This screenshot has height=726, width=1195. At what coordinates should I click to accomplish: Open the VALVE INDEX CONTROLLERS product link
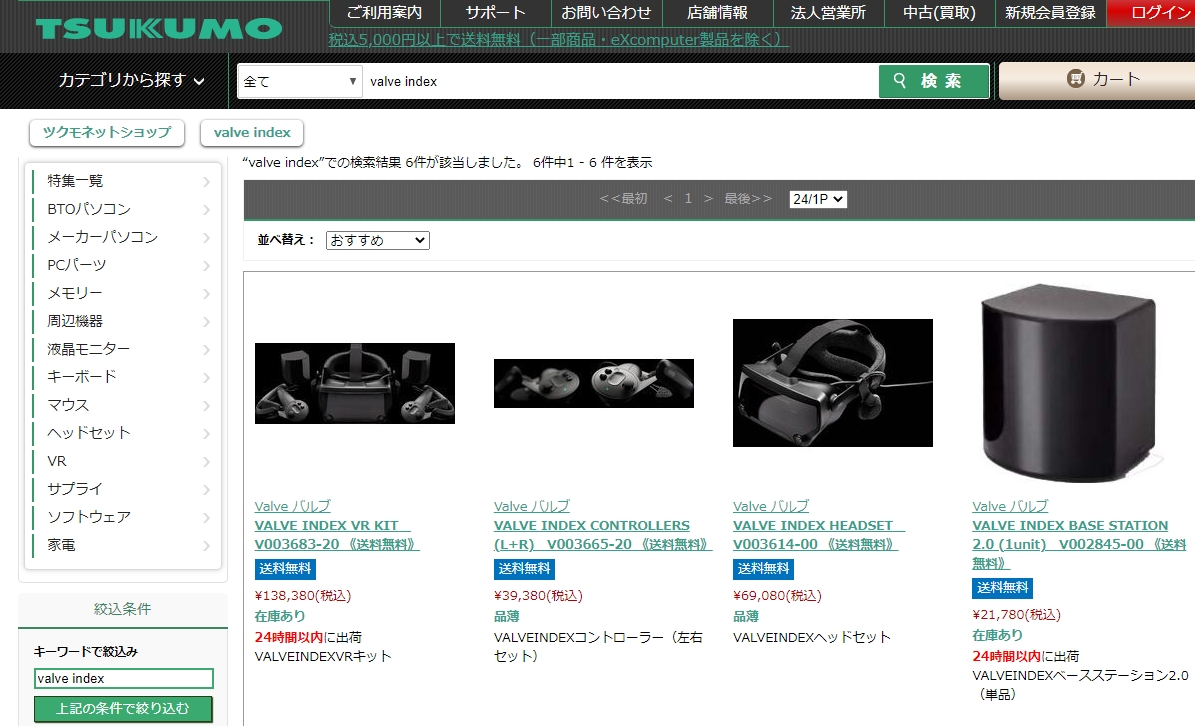[x=603, y=535]
